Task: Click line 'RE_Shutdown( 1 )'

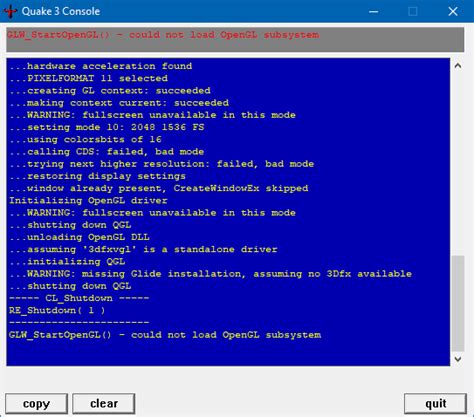Action: pos(57,311)
